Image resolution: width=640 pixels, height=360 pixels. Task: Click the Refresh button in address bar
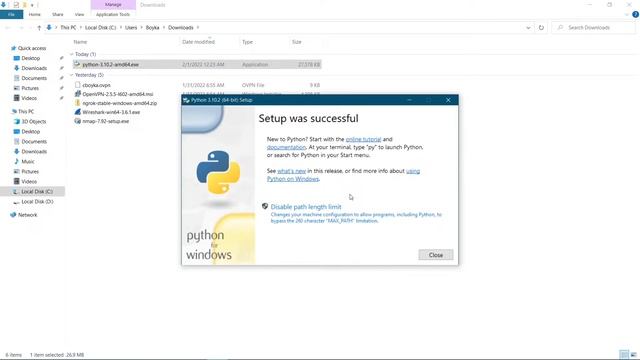pyautogui.click(x=541, y=28)
